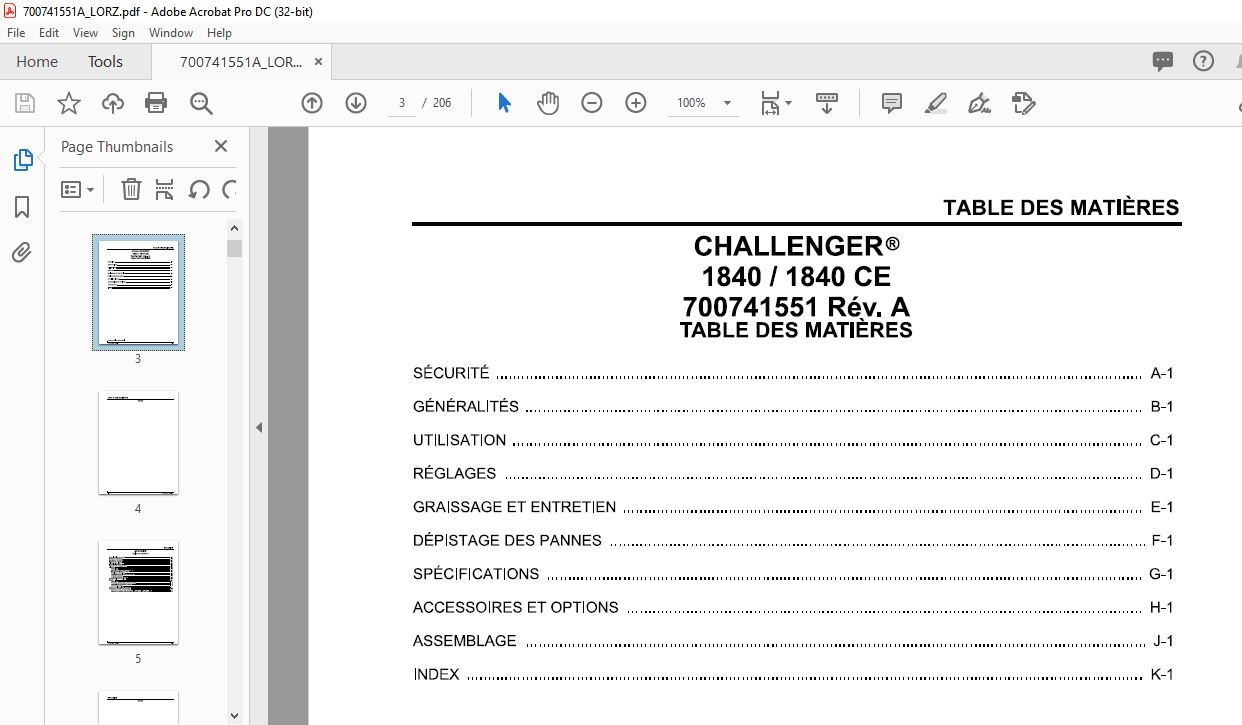
Task: Open the Window menu
Action: coord(171,33)
